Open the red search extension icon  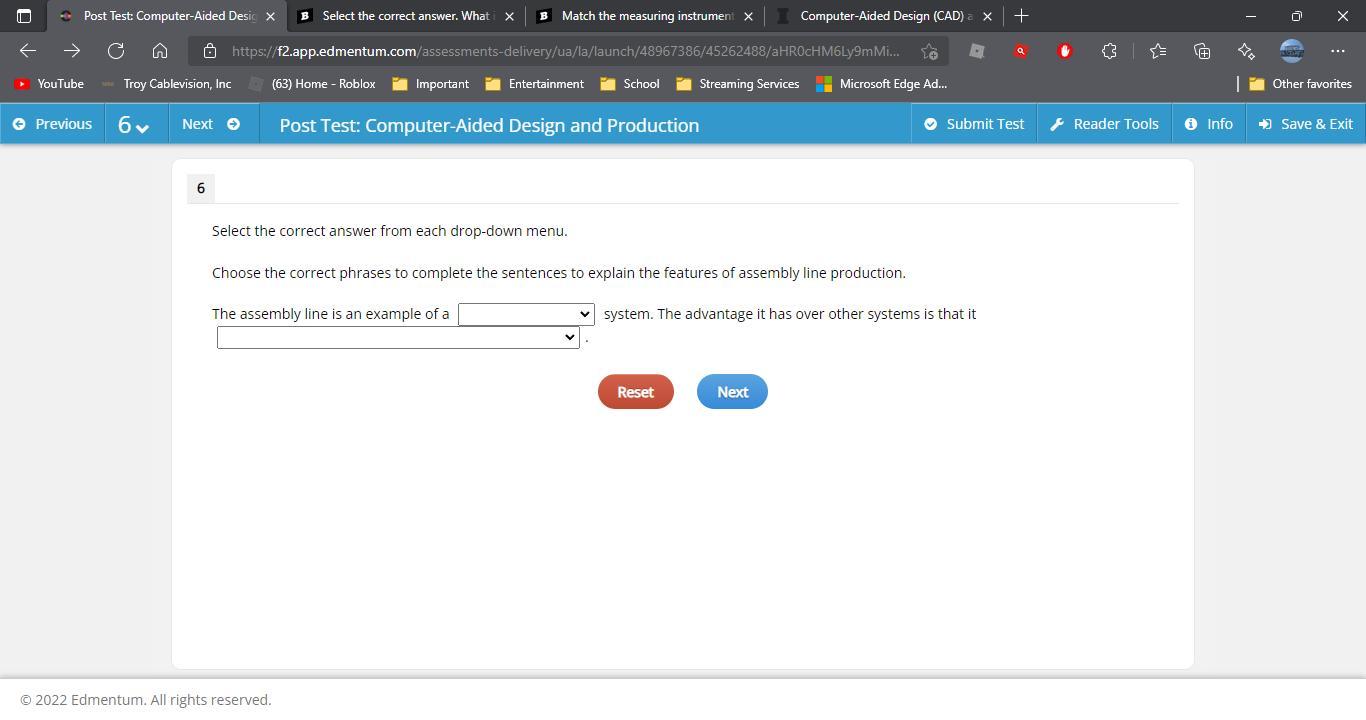[x=1021, y=51]
